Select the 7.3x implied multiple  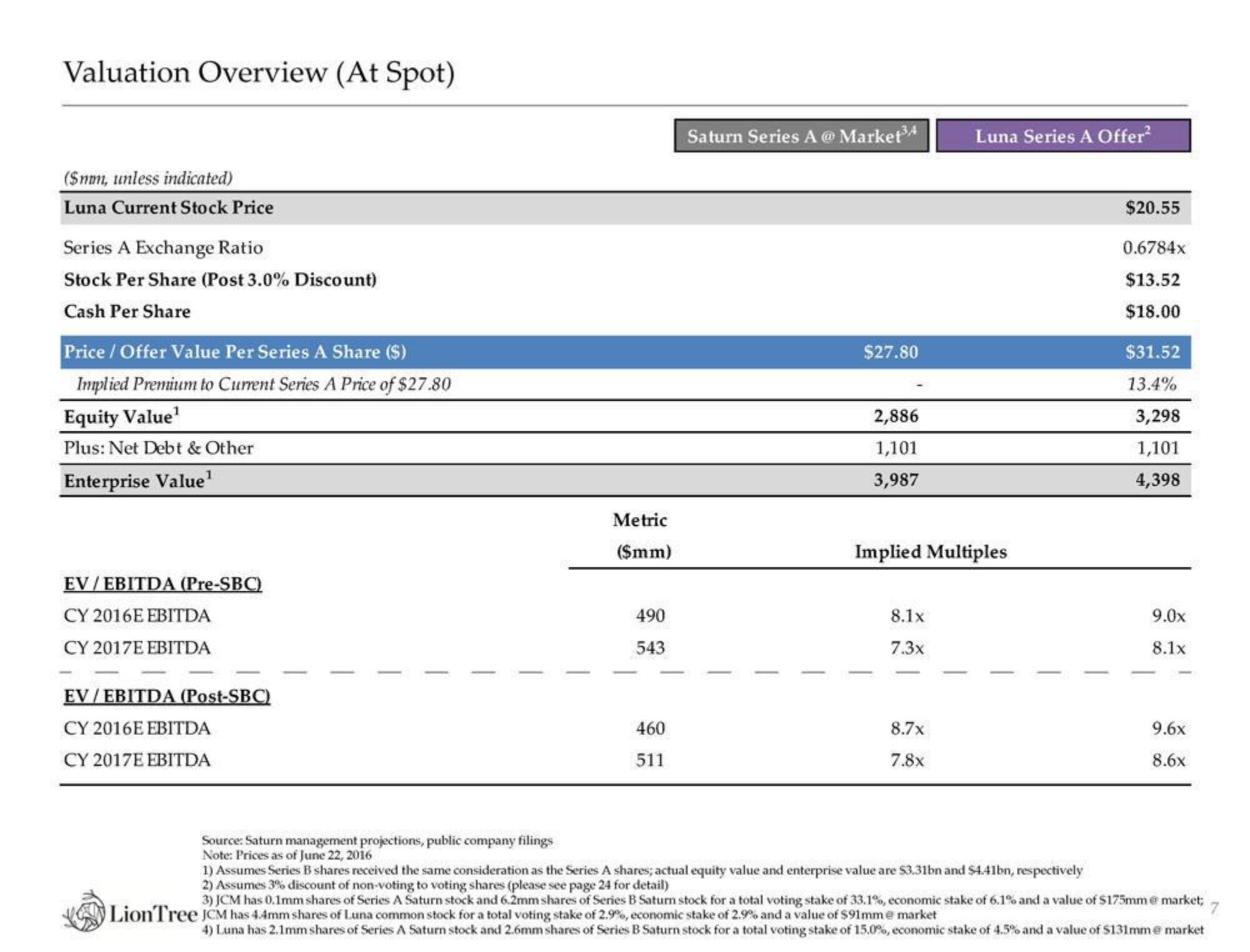pyautogui.click(x=907, y=648)
